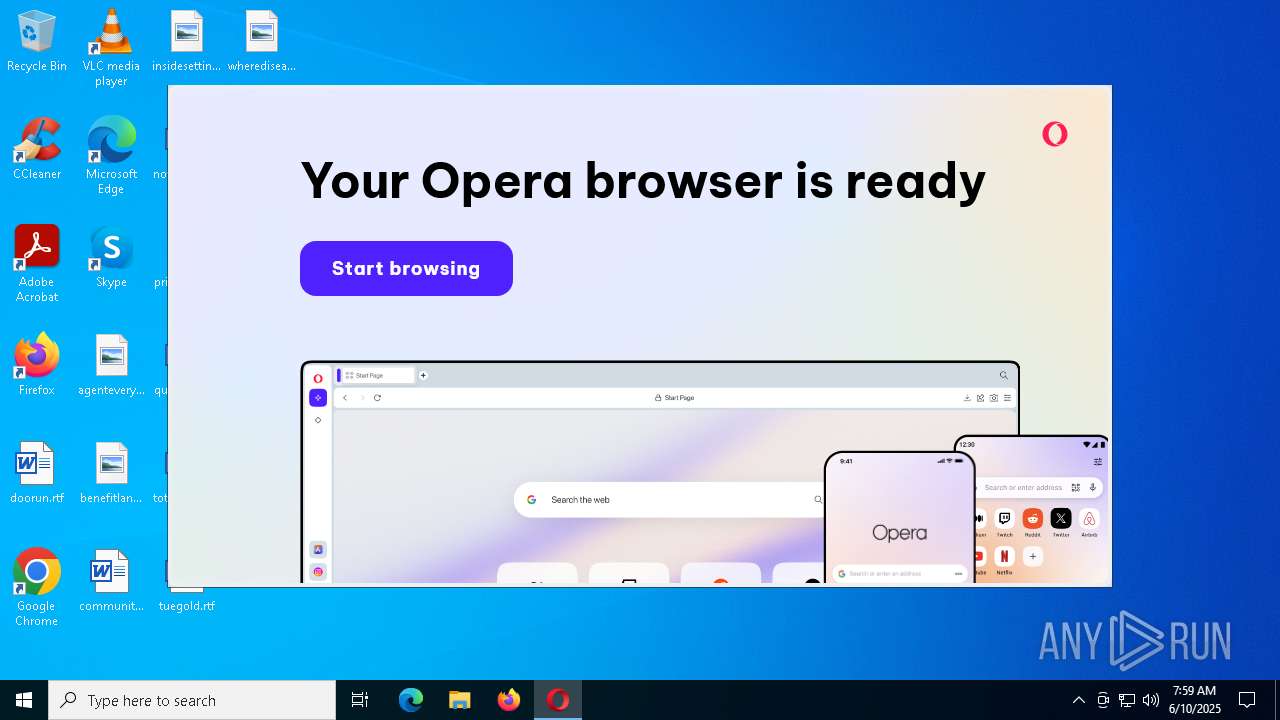Select the communit... Word document icon
The width and height of the screenshot is (1280, 720).
(x=111, y=582)
